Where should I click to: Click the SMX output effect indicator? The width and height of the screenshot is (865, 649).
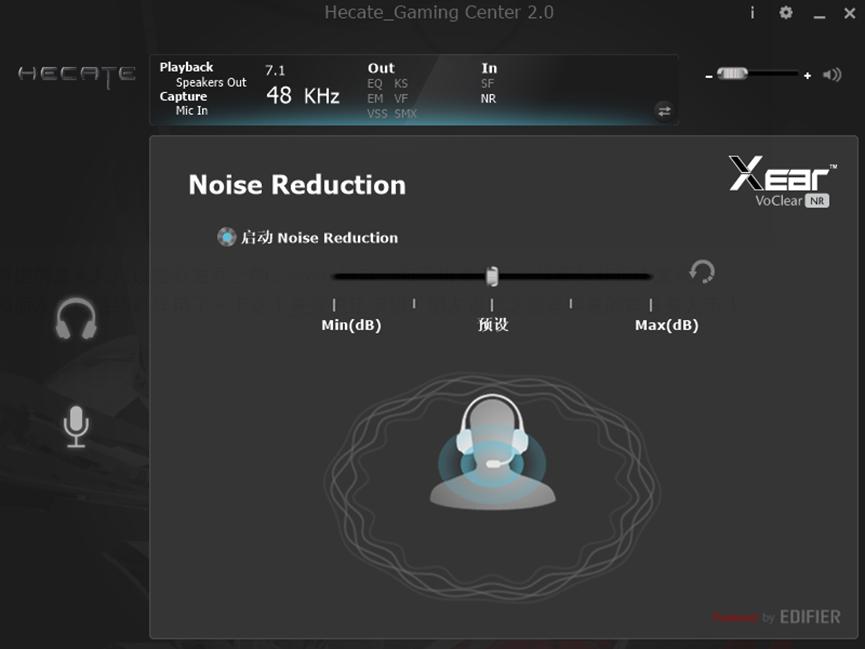(405, 114)
